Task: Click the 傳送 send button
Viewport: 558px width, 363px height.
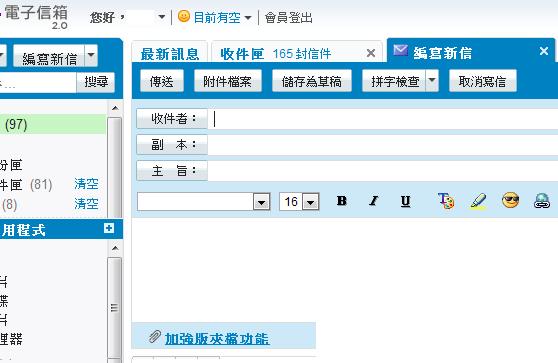Action: point(162,81)
